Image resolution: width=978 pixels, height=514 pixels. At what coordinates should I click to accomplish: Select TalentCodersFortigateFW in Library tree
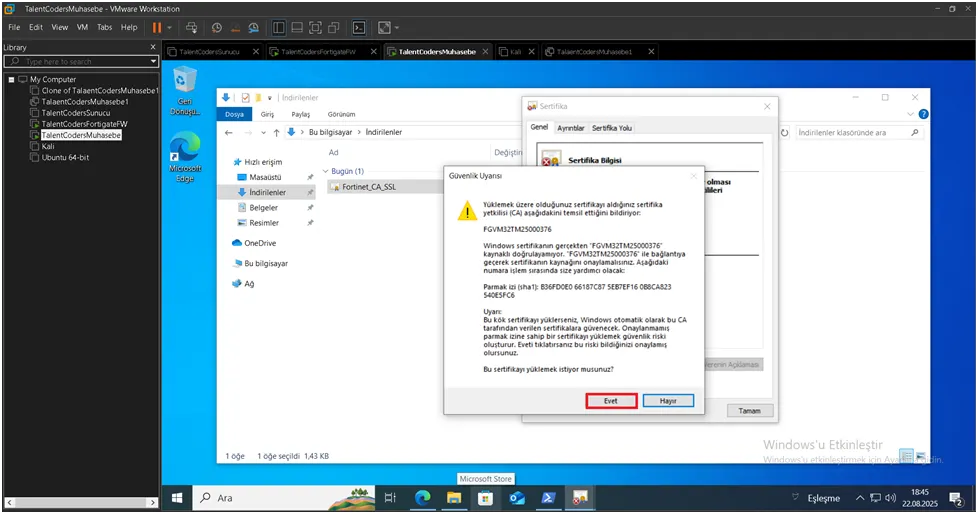pos(84,124)
